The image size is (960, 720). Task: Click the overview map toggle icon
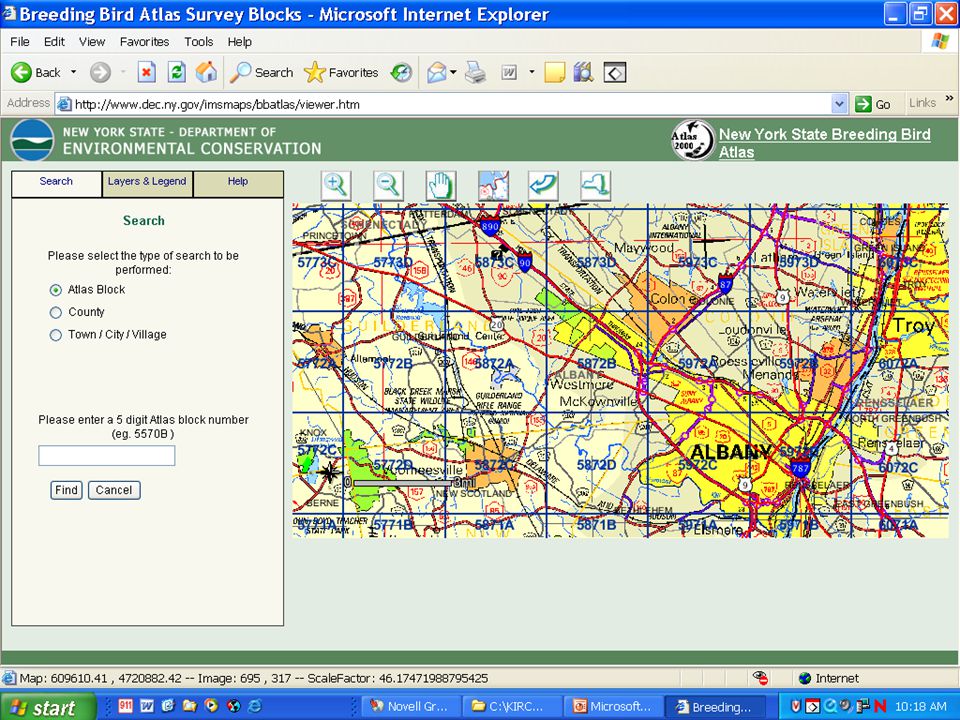click(493, 186)
